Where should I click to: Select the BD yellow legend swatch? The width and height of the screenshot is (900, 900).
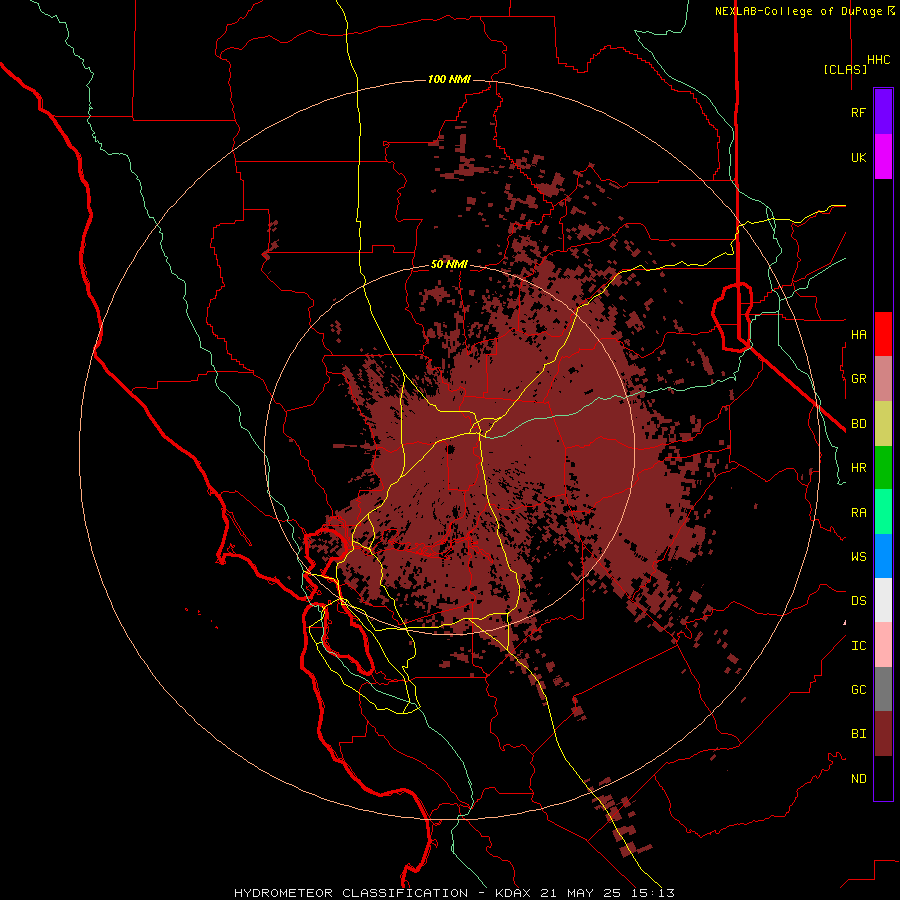883,423
